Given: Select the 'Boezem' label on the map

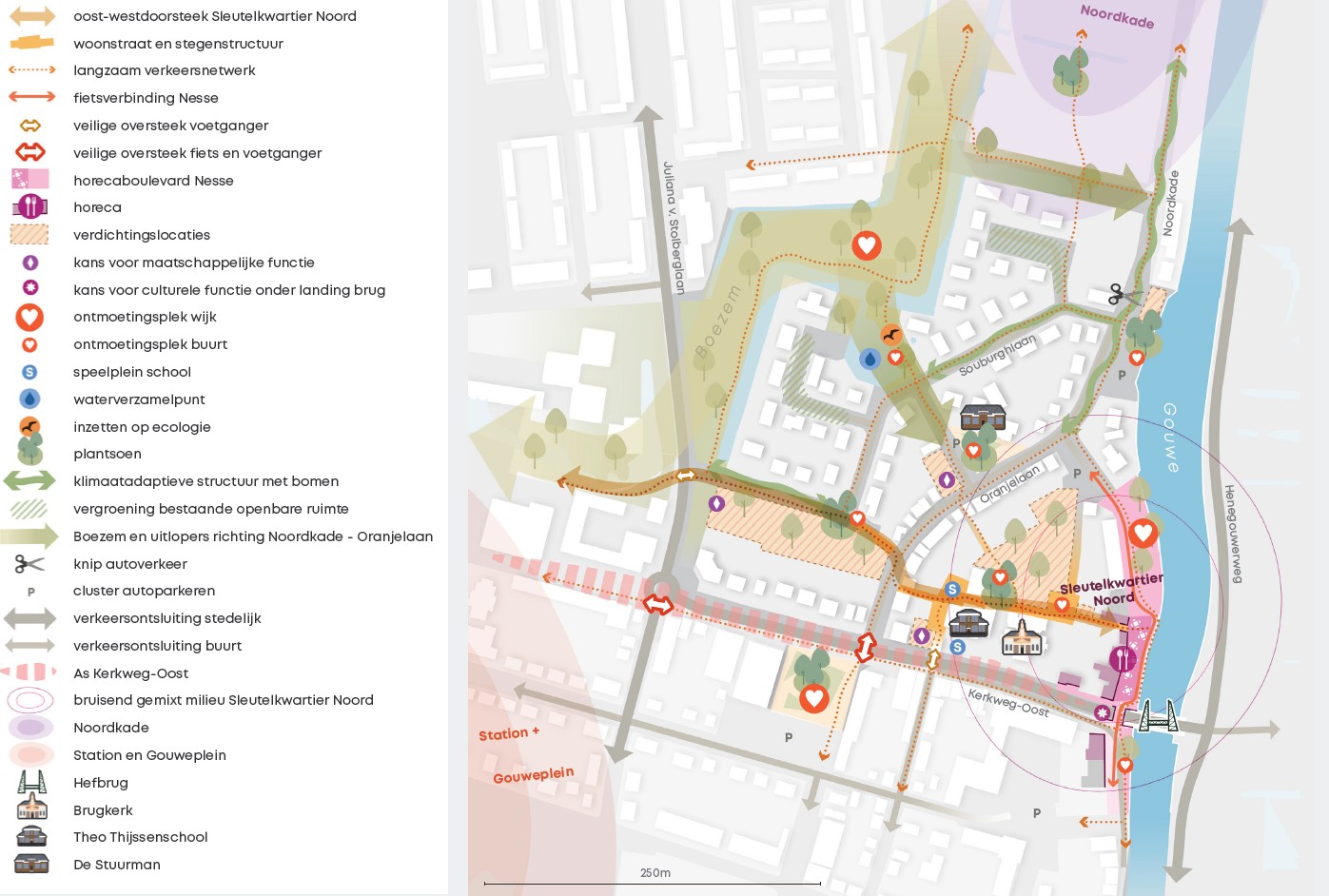Looking at the screenshot, I should pyautogui.click(x=717, y=322).
